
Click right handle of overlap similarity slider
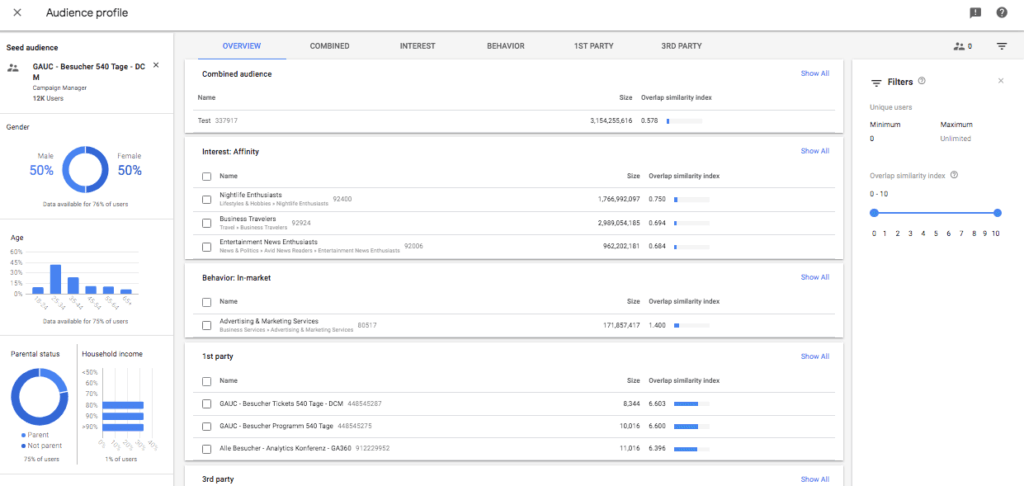click(x=997, y=212)
